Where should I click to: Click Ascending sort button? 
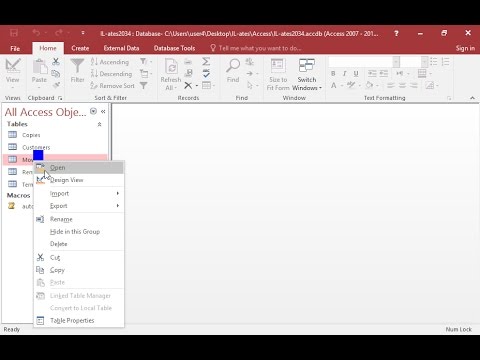coord(110,62)
